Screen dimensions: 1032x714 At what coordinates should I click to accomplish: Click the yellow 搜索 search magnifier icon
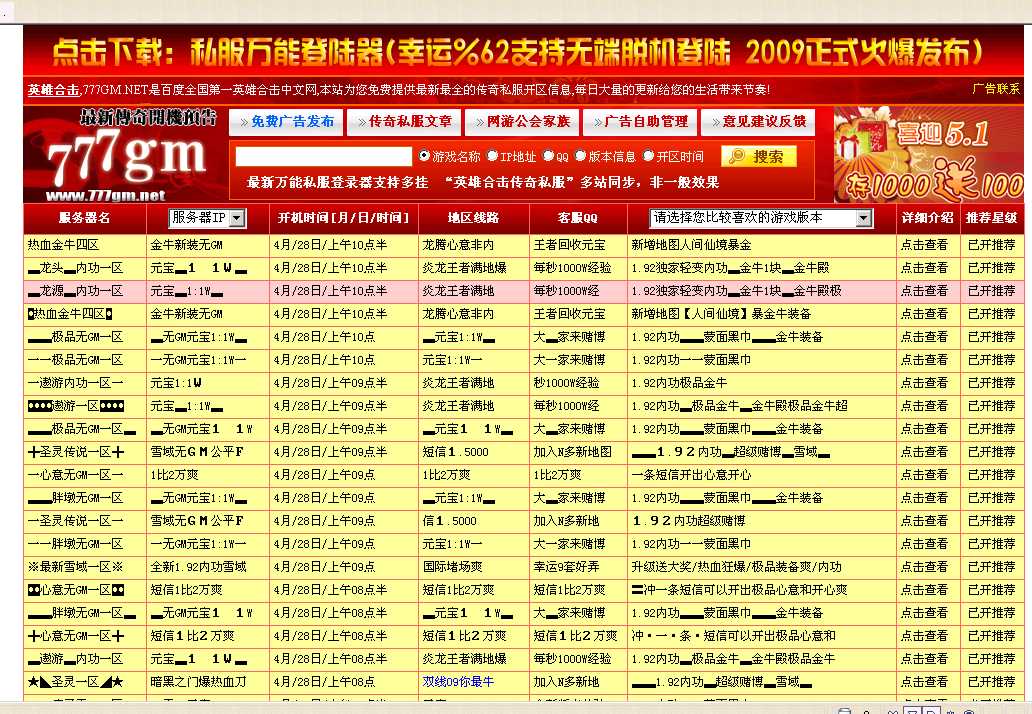pyautogui.click(x=737, y=157)
